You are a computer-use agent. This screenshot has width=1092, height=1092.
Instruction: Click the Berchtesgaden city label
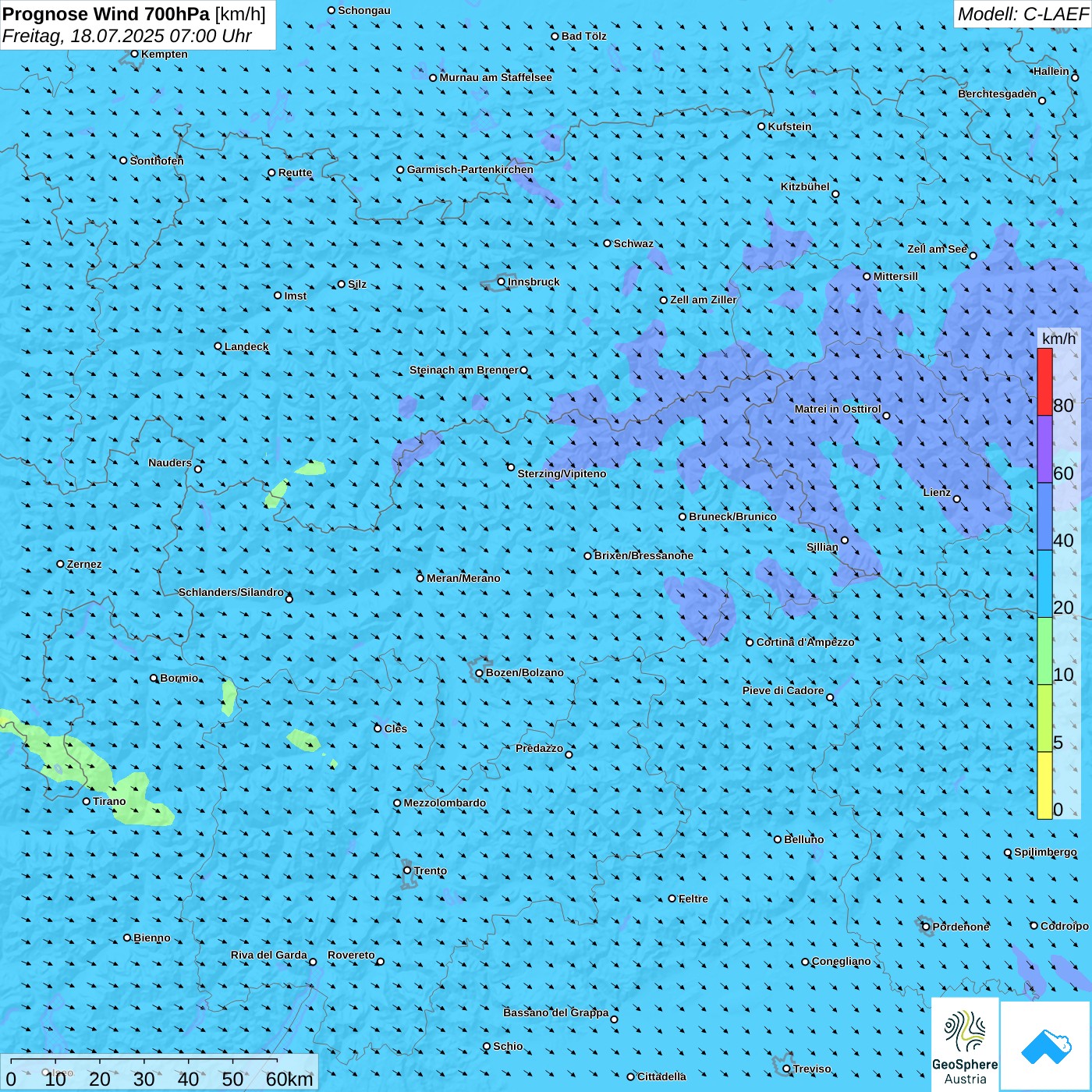(998, 94)
